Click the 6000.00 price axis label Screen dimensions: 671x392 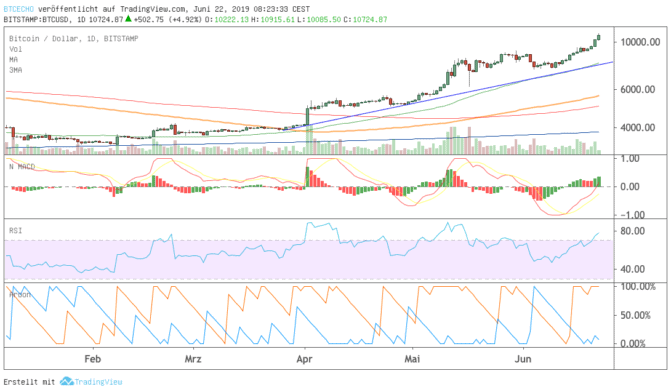(x=638, y=89)
